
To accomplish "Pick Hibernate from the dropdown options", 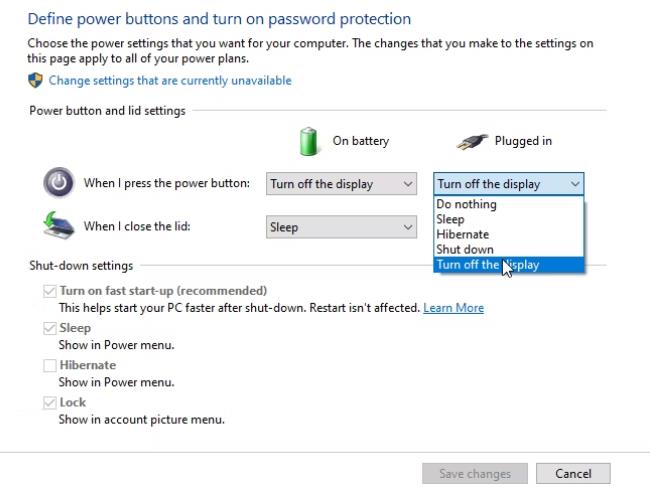I will point(509,234).
